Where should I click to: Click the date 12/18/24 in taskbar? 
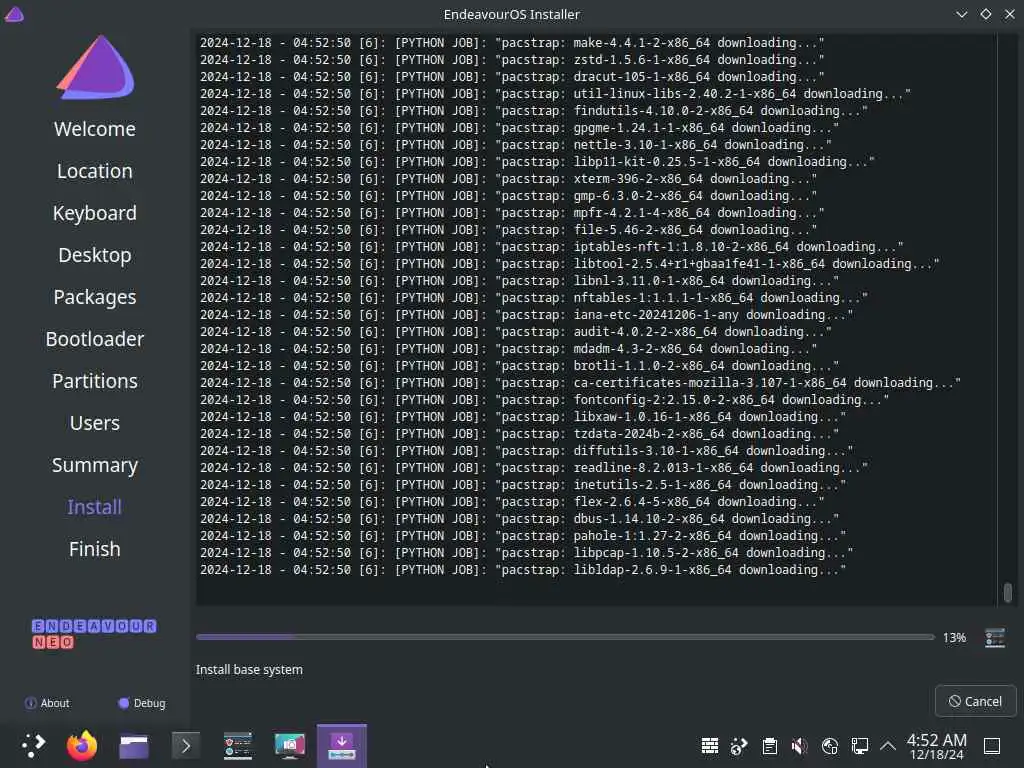pyautogui.click(x=936, y=755)
